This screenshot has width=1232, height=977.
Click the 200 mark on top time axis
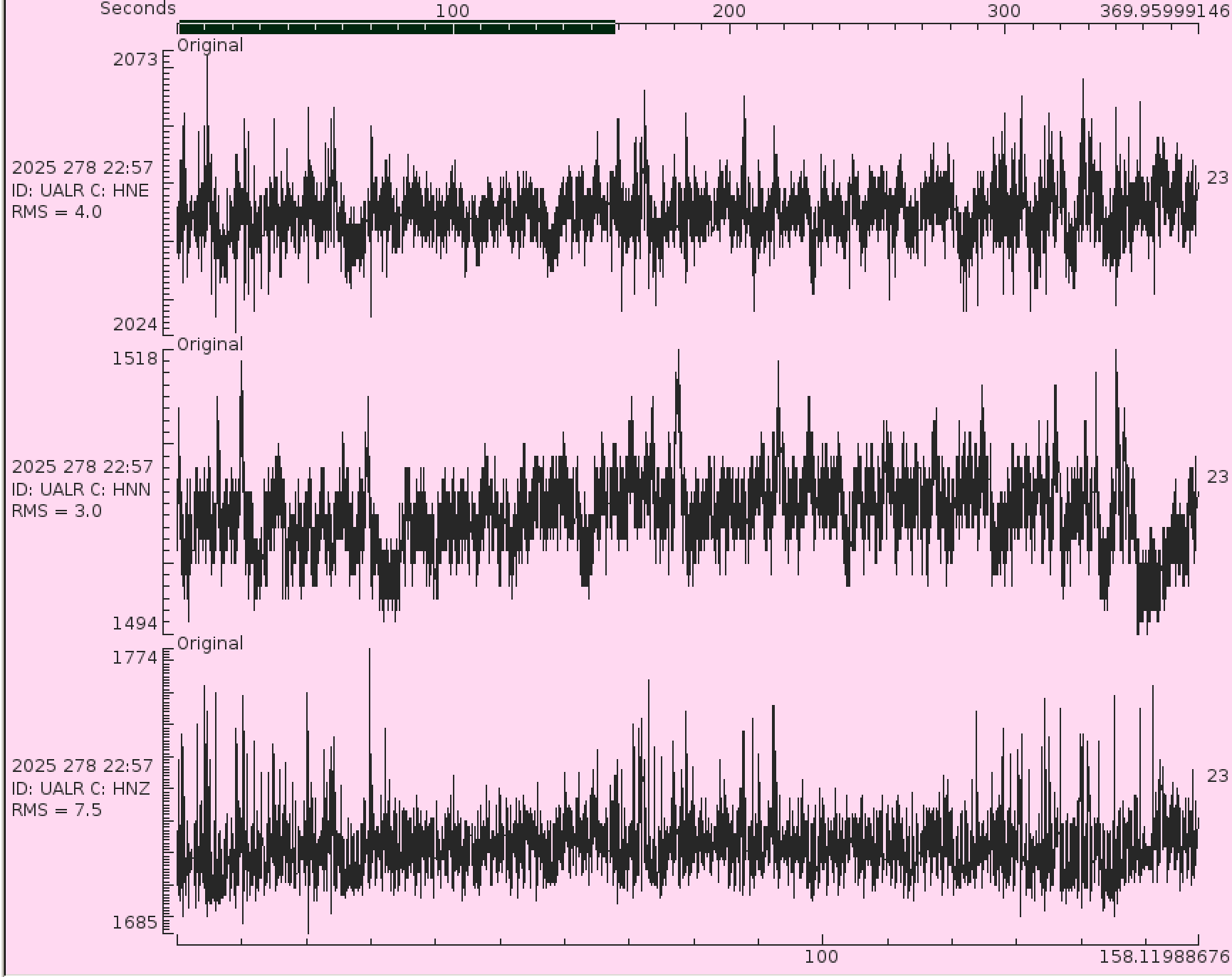pos(729,11)
